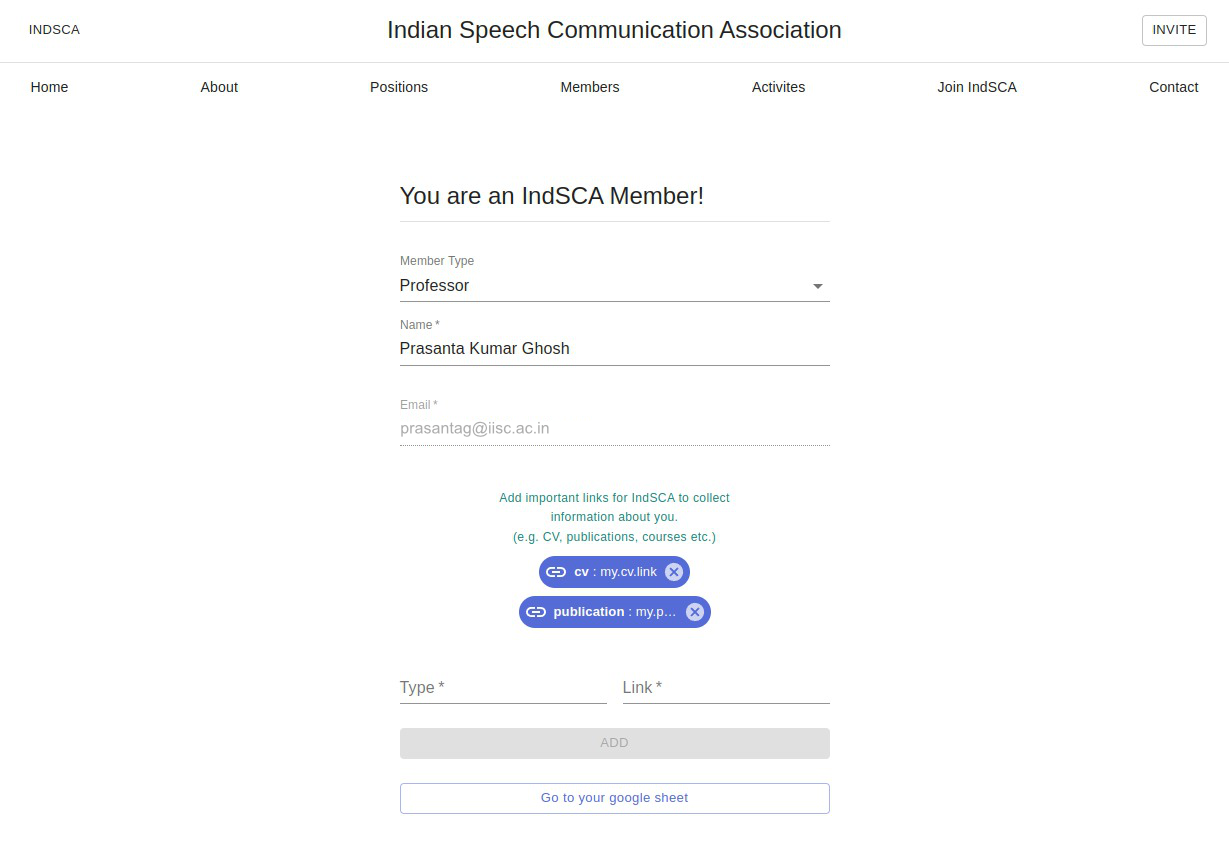Remove the cv link chip
The image size is (1229, 854).
[x=674, y=572]
